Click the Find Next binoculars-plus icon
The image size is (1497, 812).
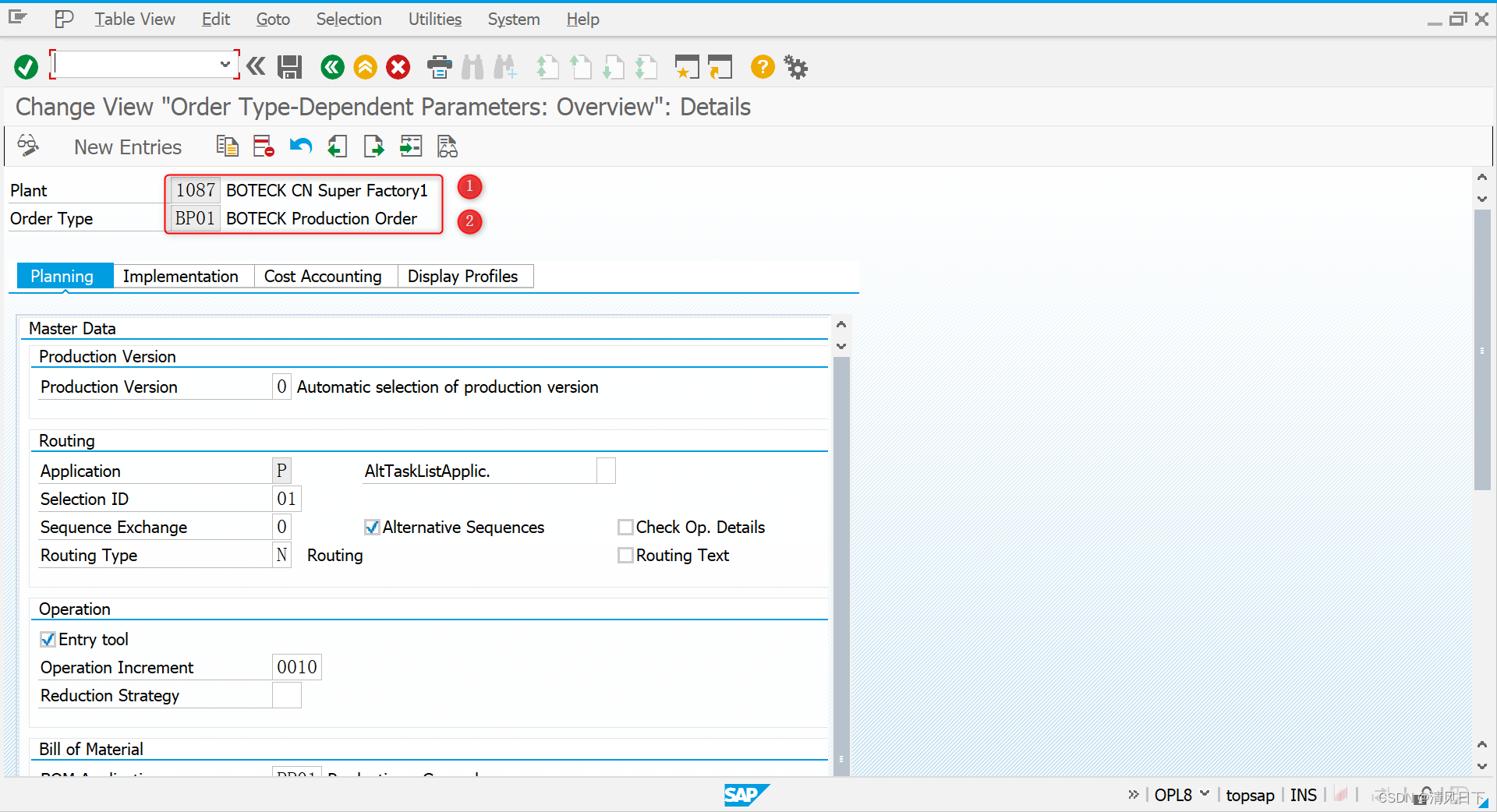(x=505, y=67)
